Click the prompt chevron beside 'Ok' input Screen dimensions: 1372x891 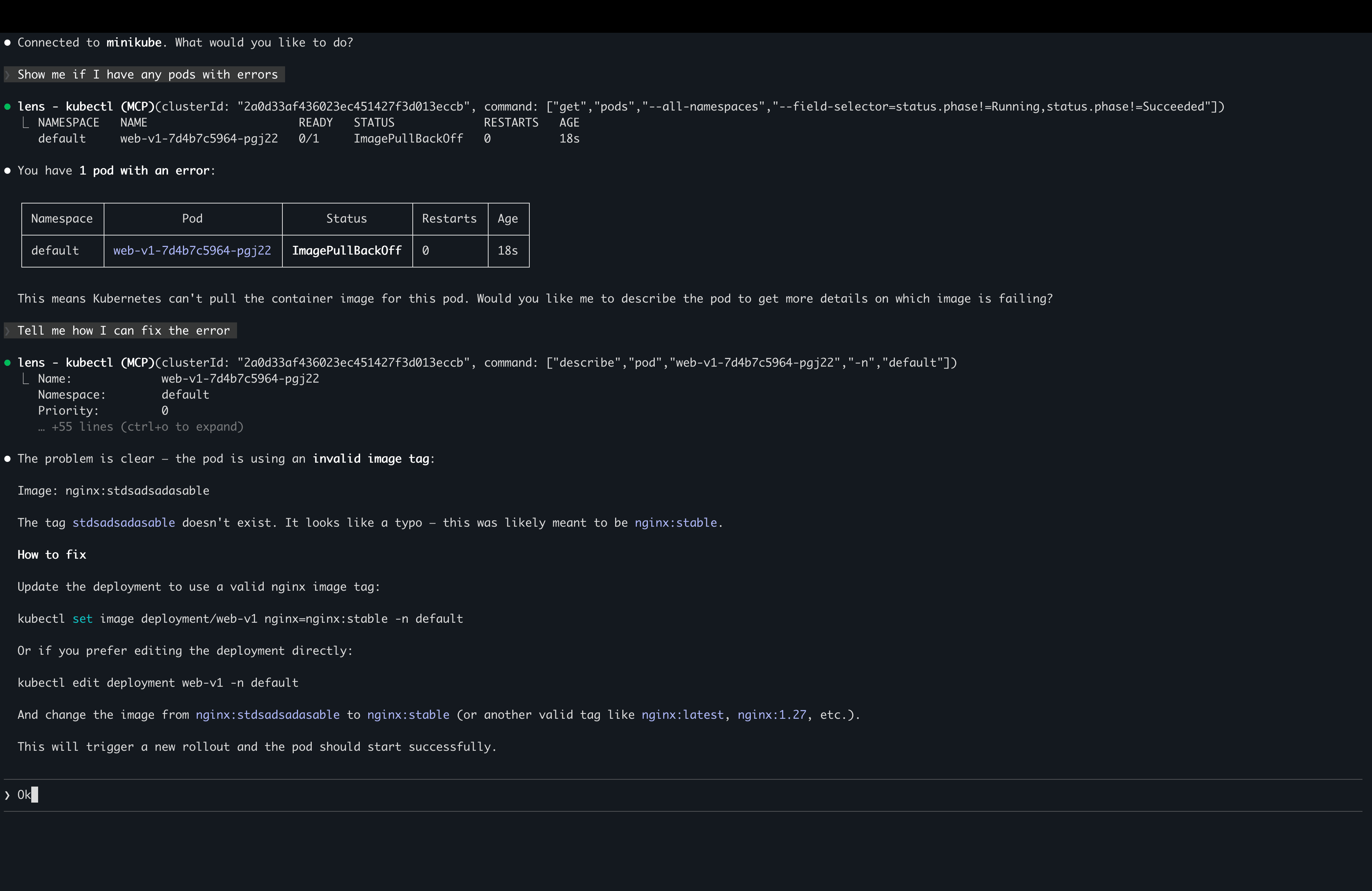(8, 795)
